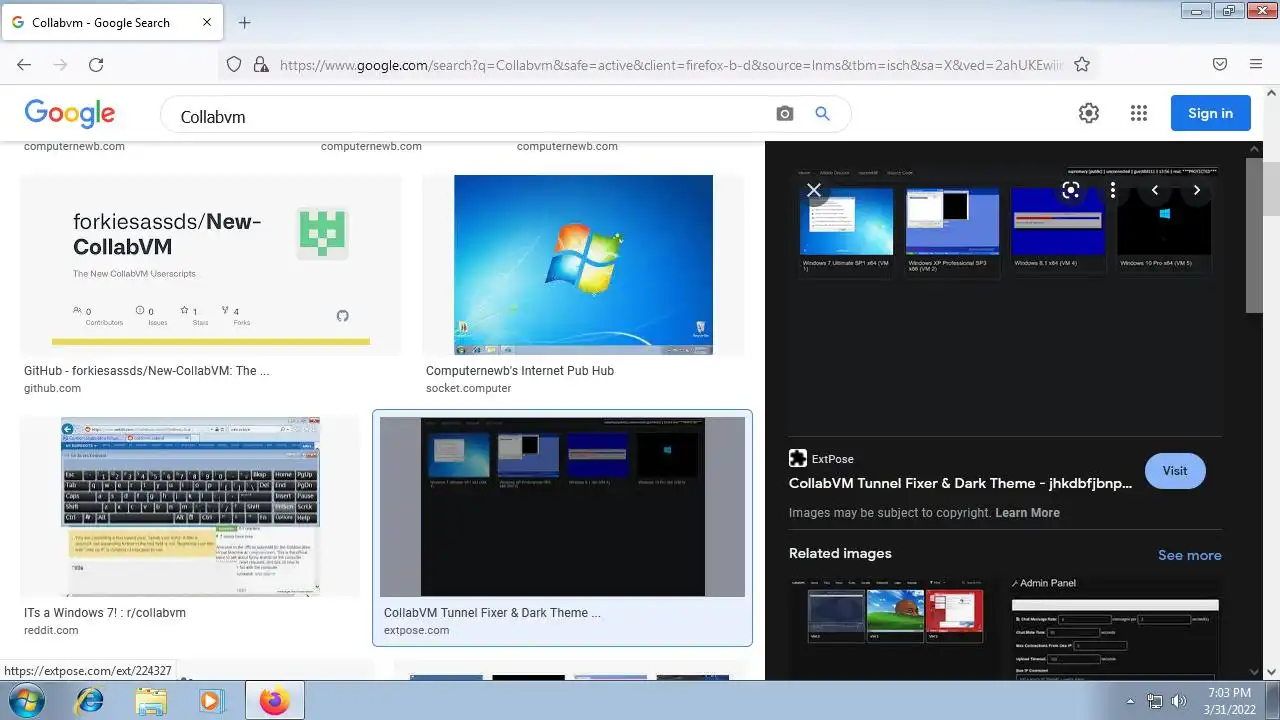Open the Google apps grid
Image resolution: width=1280 pixels, height=720 pixels.
[1139, 114]
